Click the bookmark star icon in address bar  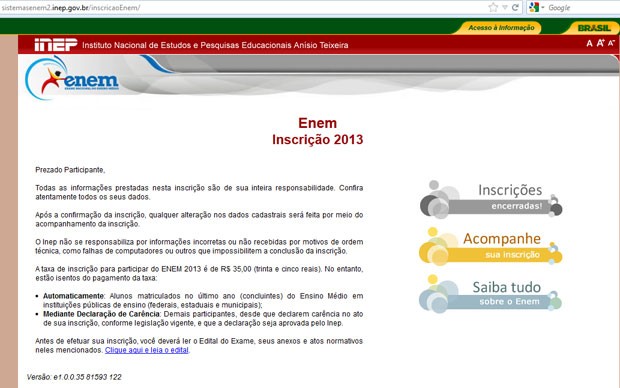(493, 7)
